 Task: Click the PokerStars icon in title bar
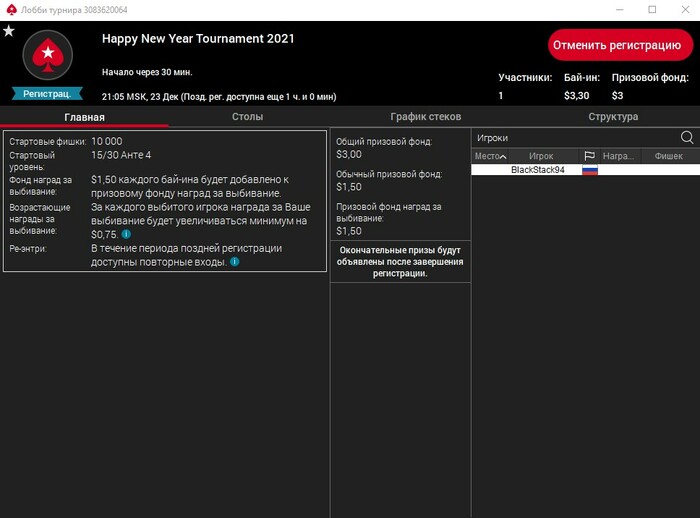pyautogui.click(x=11, y=10)
